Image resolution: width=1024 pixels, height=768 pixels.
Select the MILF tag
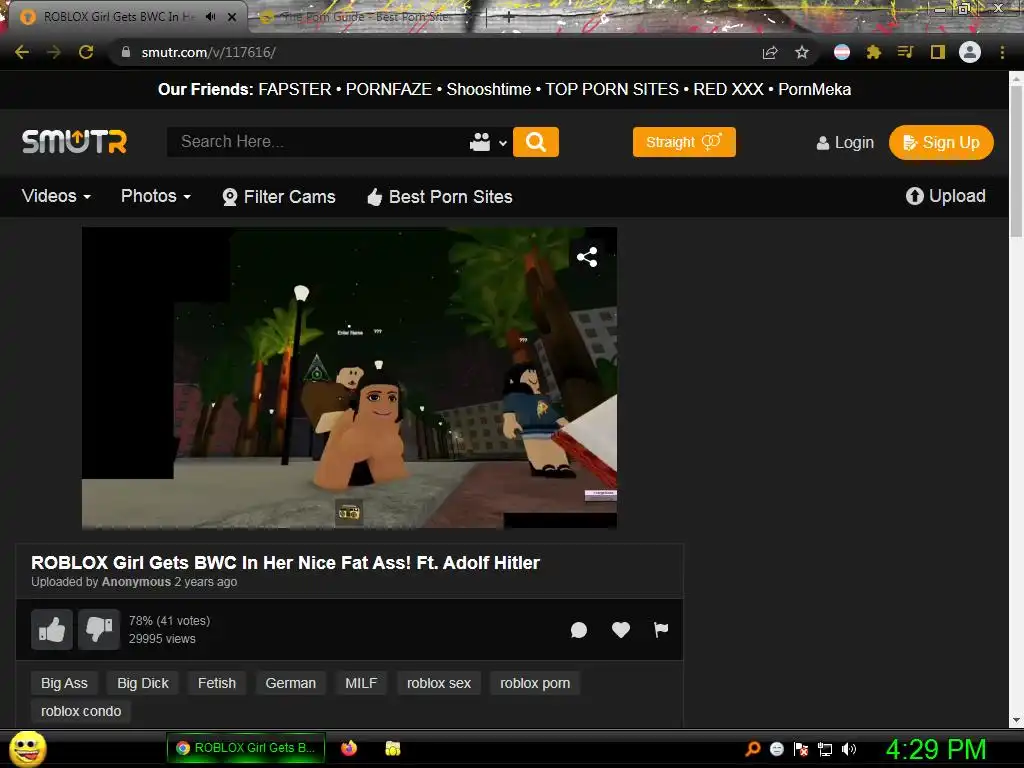pyautogui.click(x=361, y=683)
